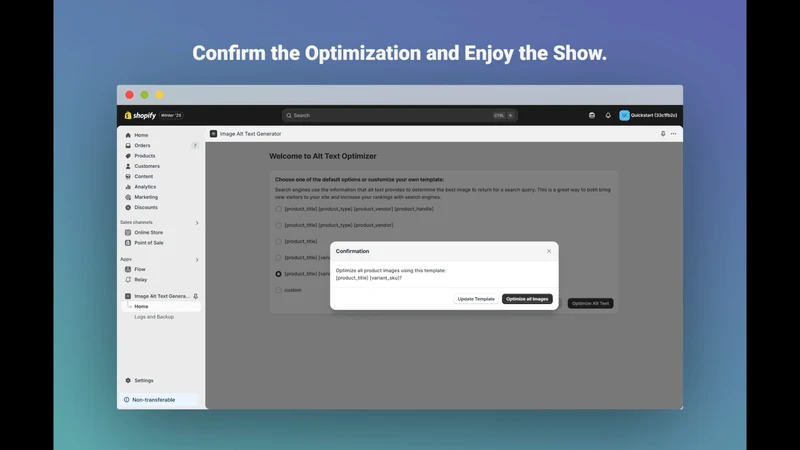800x450 pixels.
Task: Click the search magnifier icon
Action: (289, 115)
